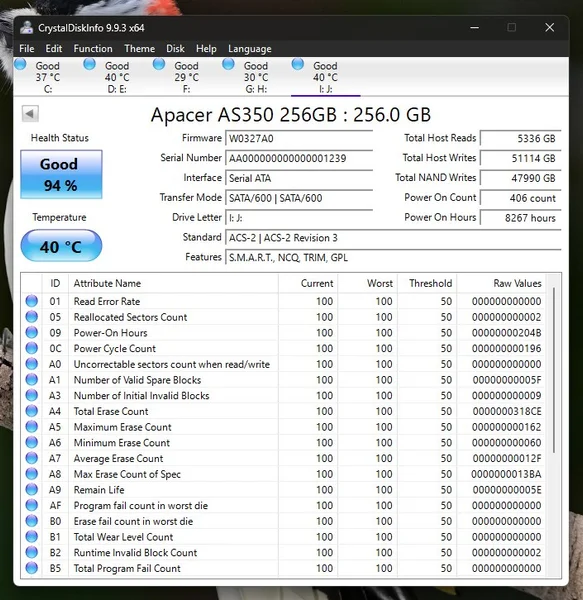Image resolution: width=583 pixels, height=600 pixels.
Task: Click the Standard field ACS-2
Action: point(393,238)
